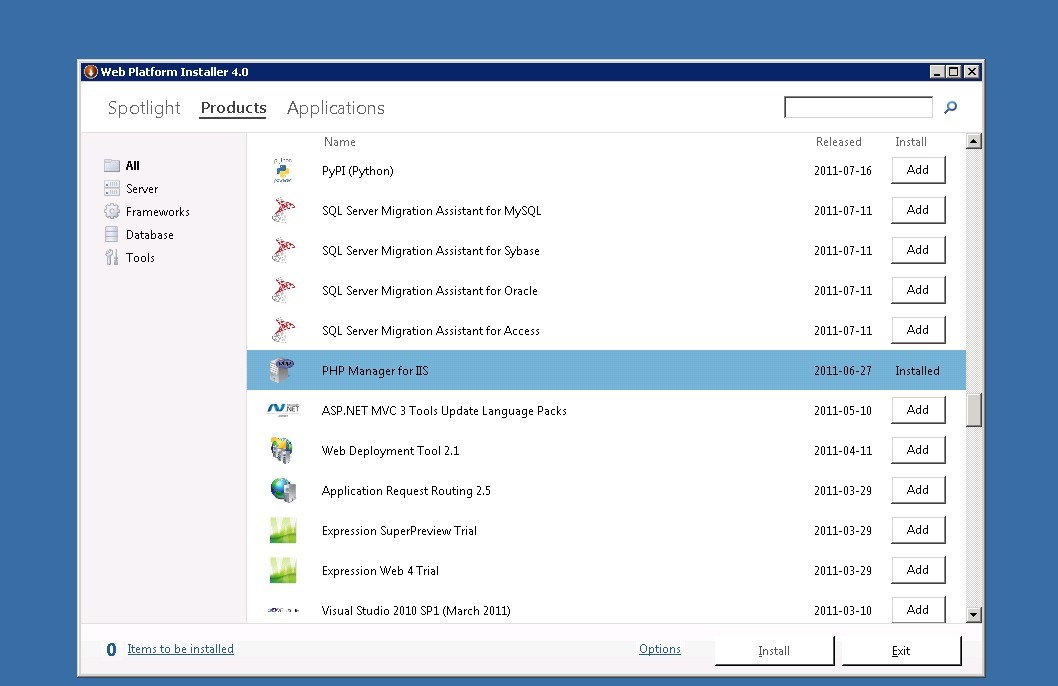1058x686 pixels.
Task: Click the PyPI (Python) name text
Action: tap(358, 171)
